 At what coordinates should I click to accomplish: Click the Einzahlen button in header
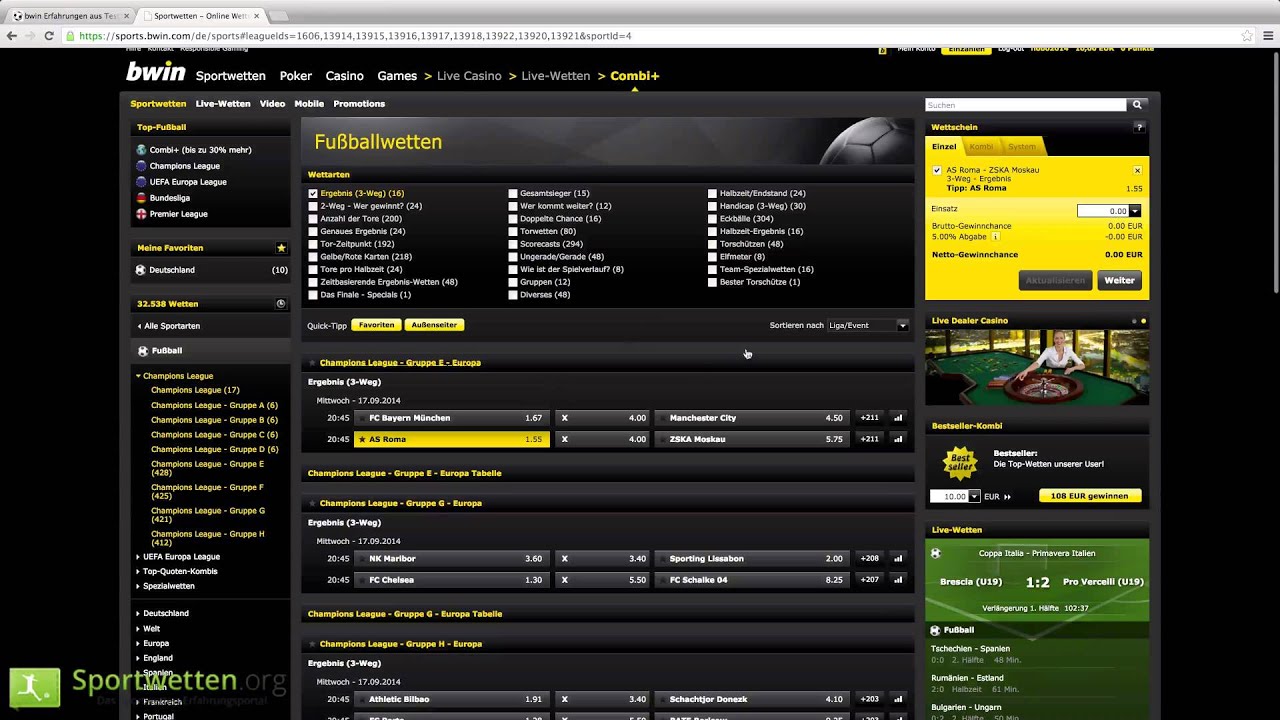click(966, 49)
